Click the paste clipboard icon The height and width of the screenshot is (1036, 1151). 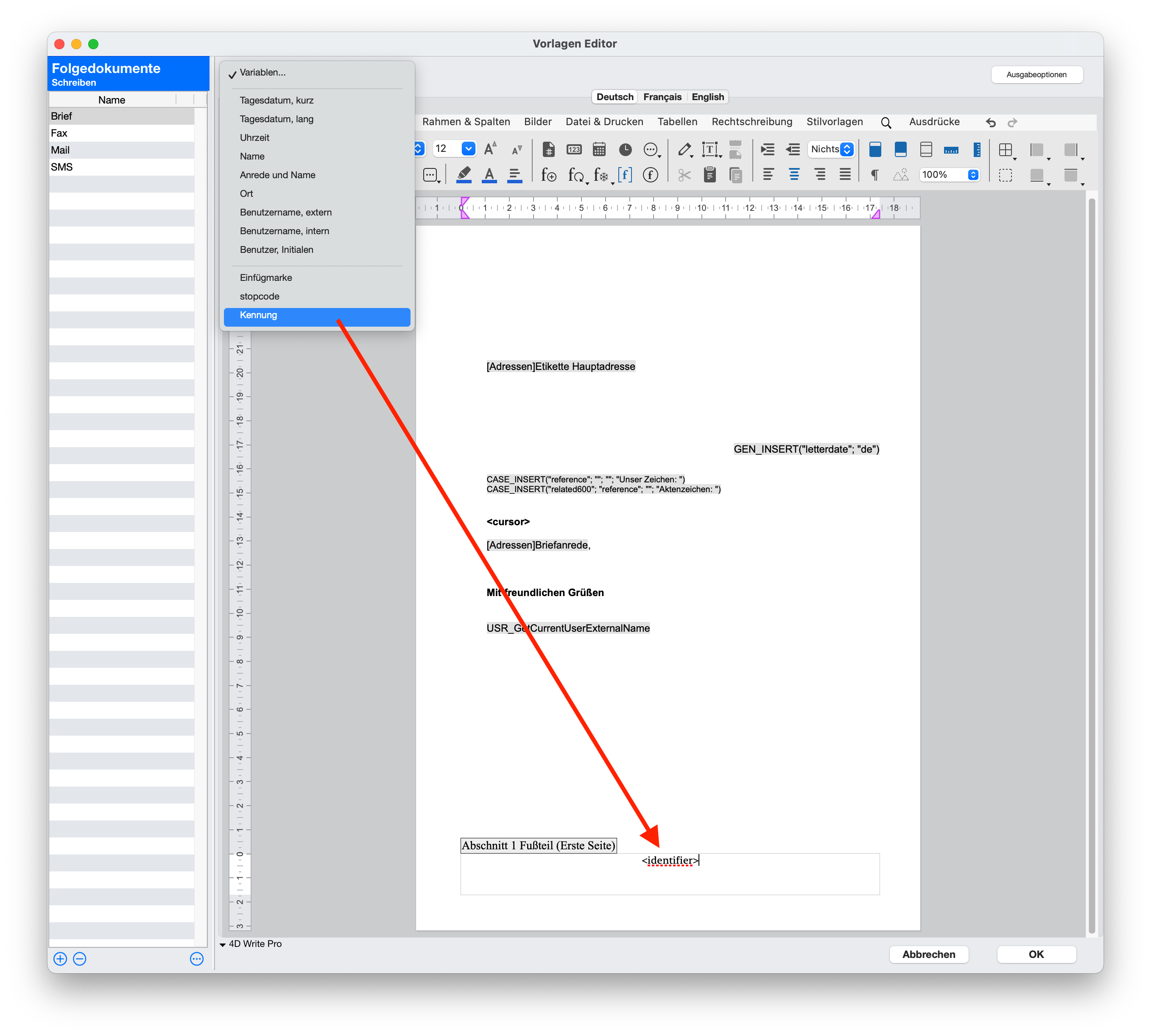click(710, 175)
